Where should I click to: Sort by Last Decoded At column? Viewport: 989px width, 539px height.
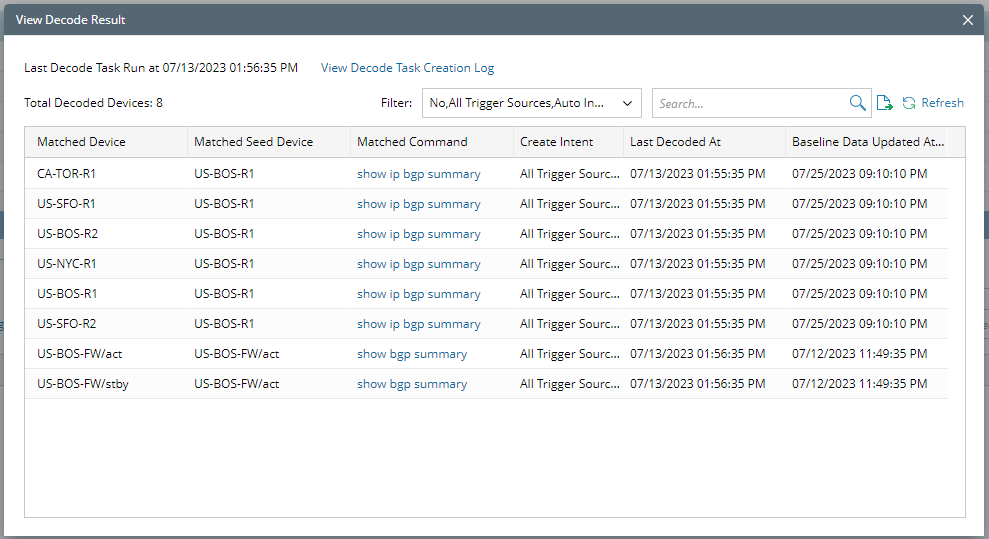(x=704, y=142)
